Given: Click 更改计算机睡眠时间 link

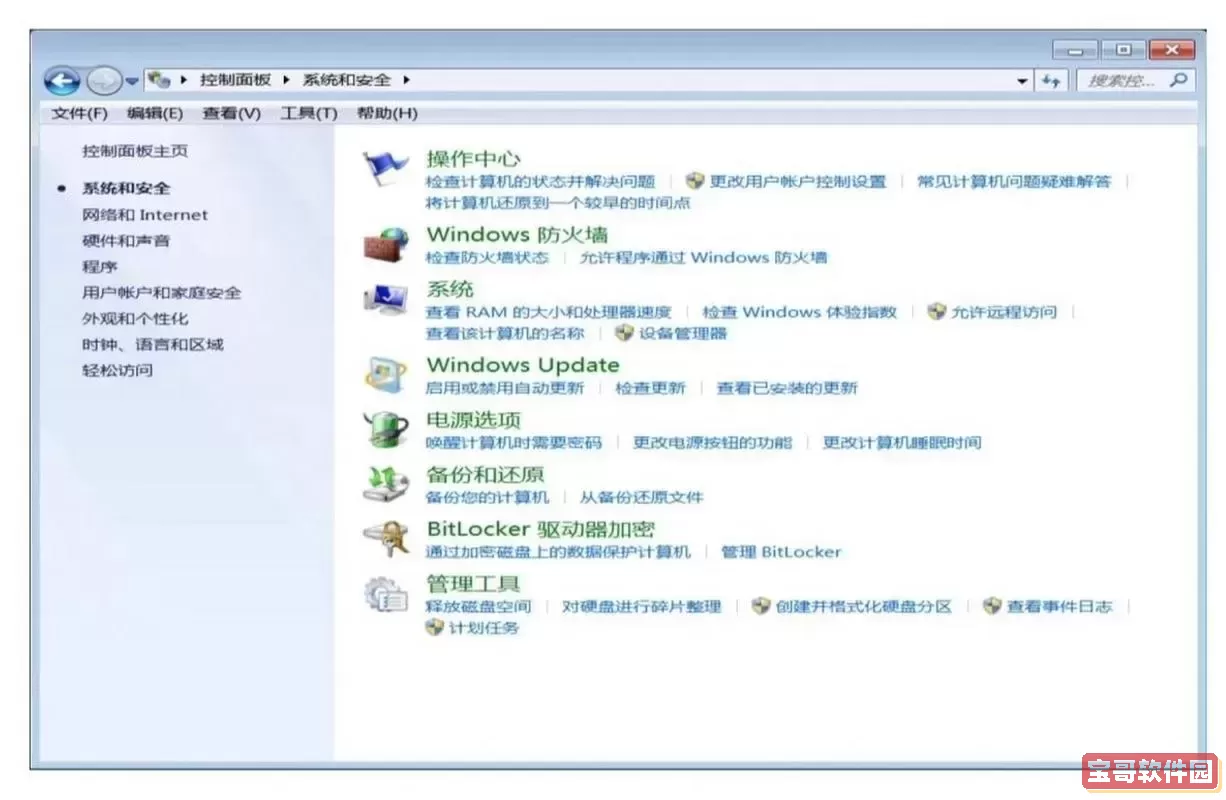Looking at the screenshot, I should click(902, 442).
